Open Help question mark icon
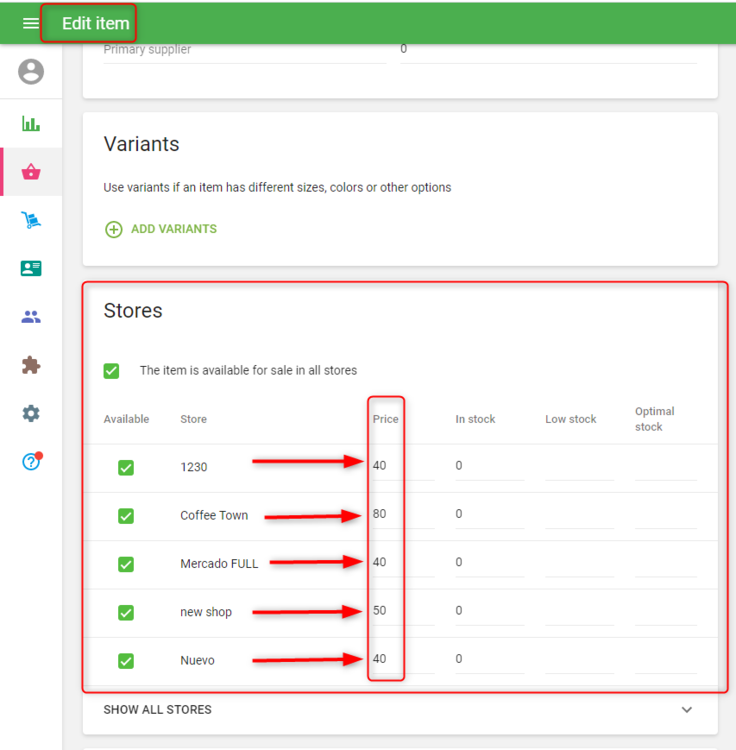 pyautogui.click(x=31, y=462)
